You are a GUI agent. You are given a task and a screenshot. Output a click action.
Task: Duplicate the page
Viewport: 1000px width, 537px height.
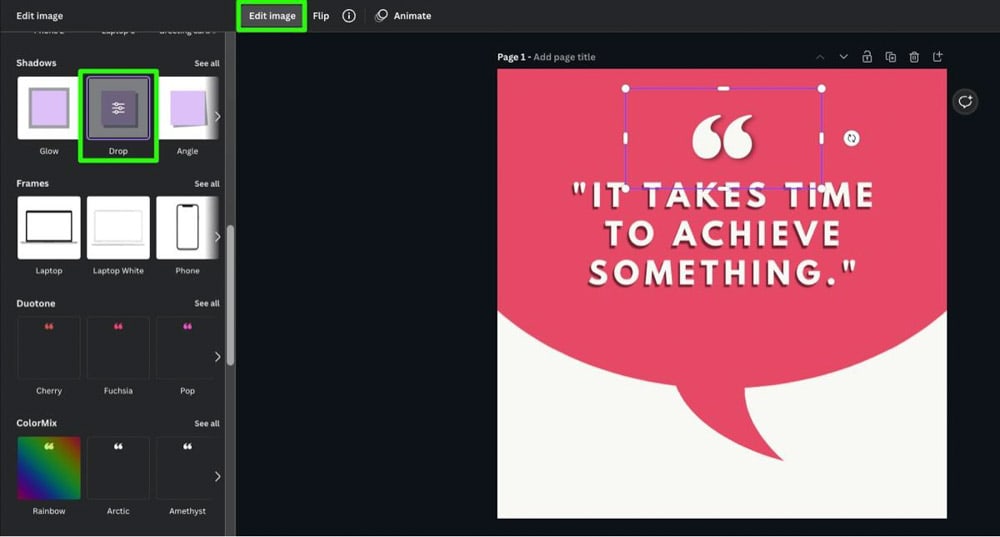click(x=890, y=57)
